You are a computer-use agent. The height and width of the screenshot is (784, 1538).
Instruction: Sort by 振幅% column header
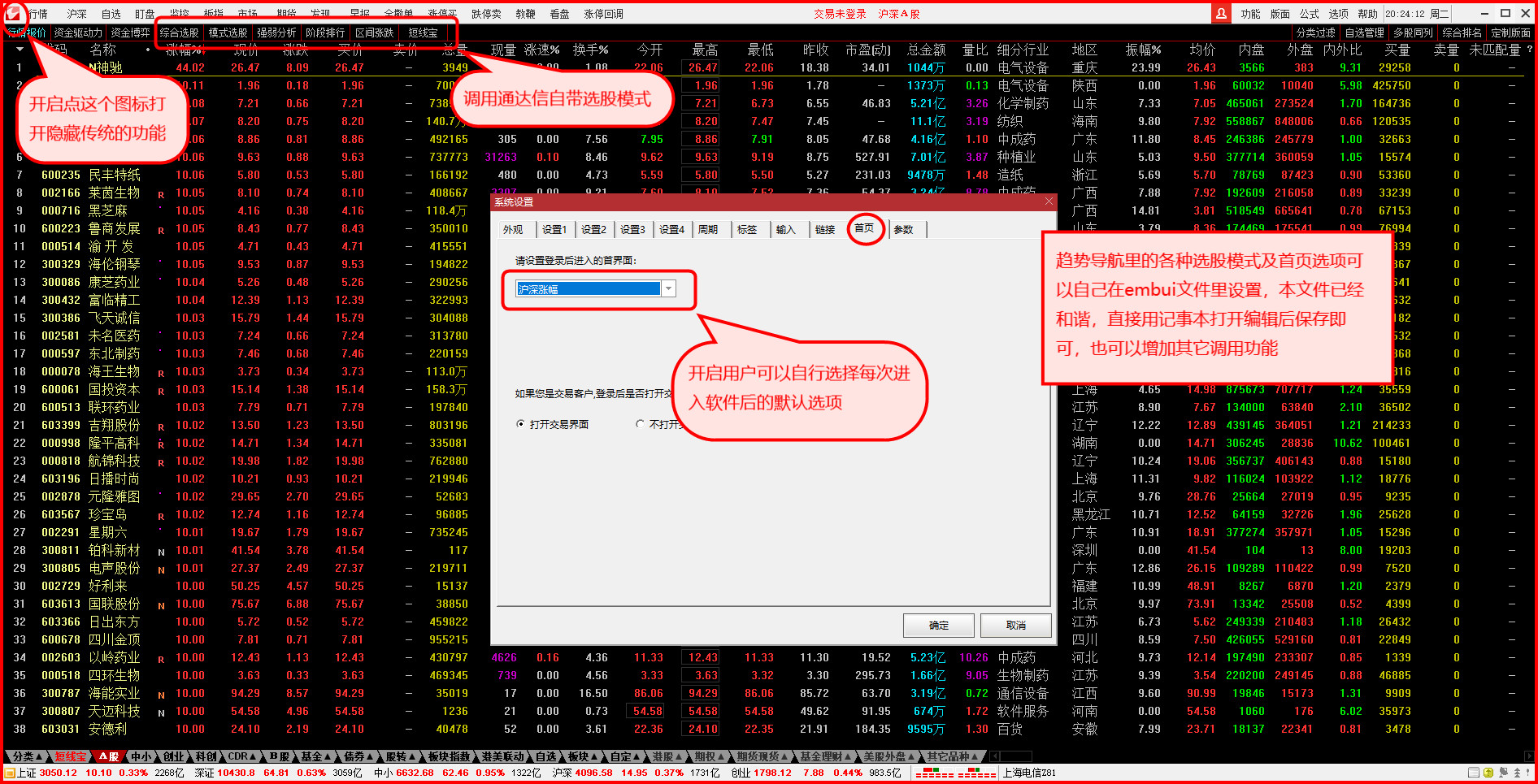pyautogui.click(x=1142, y=50)
